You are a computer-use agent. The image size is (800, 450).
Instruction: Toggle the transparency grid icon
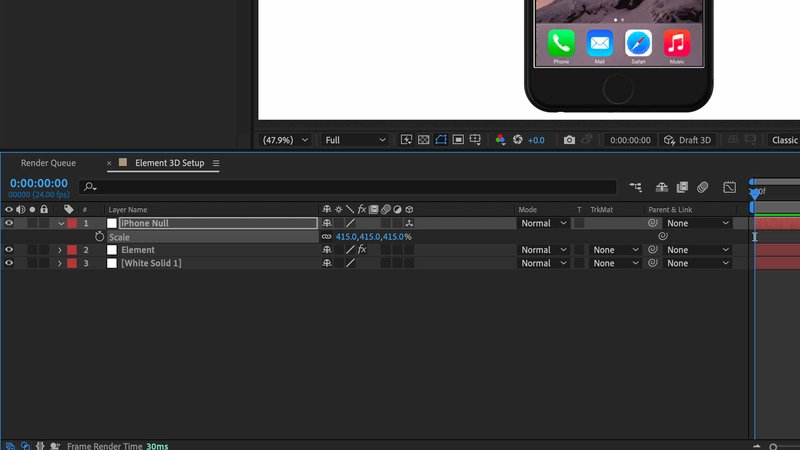click(x=424, y=140)
